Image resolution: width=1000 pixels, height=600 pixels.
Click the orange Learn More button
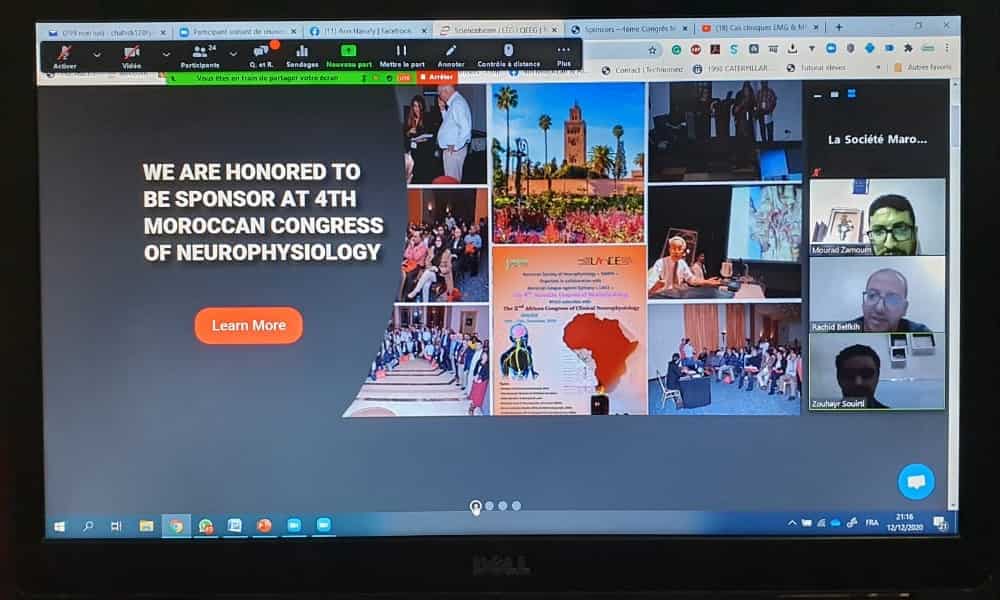pos(248,325)
